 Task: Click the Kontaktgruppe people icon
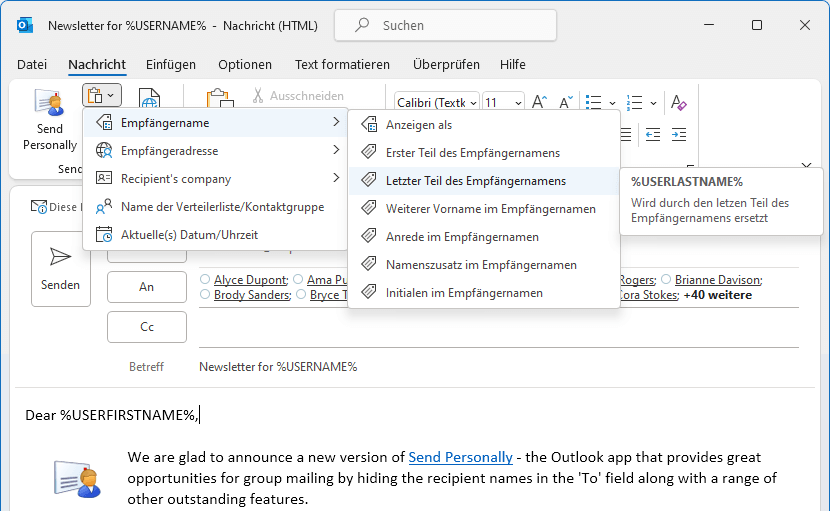click(x=104, y=207)
